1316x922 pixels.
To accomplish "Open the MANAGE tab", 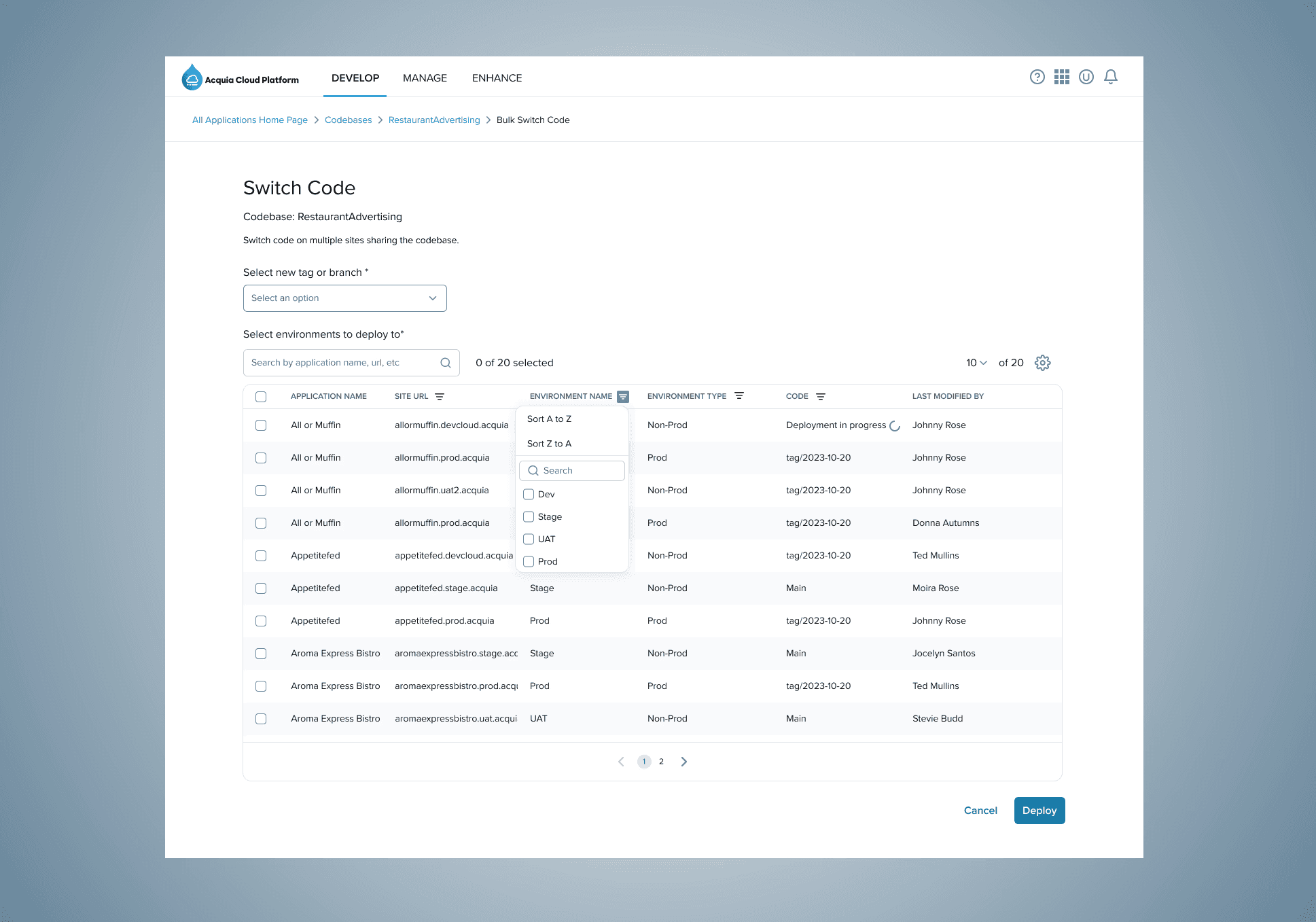I will [x=425, y=78].
